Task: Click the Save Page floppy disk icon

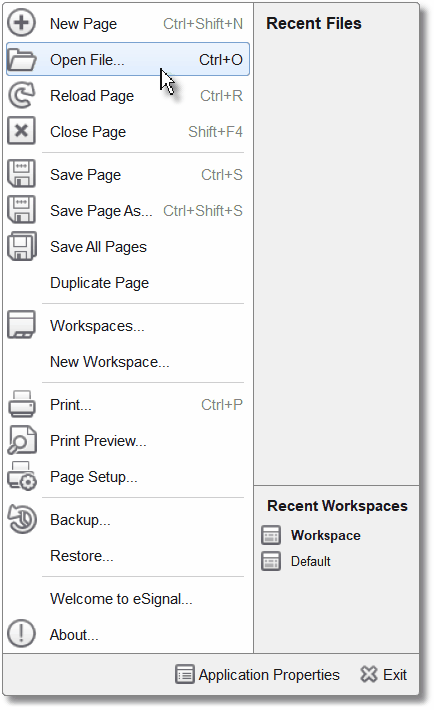Action: click(x=21, y=174)
